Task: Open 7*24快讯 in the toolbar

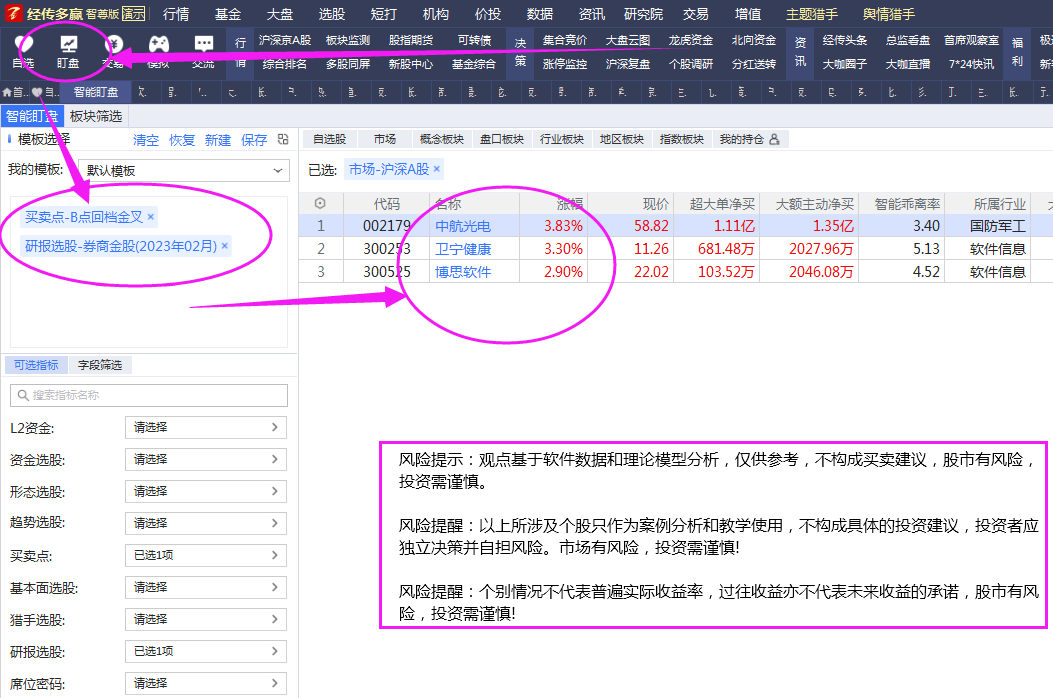Action: pos(971,64)
